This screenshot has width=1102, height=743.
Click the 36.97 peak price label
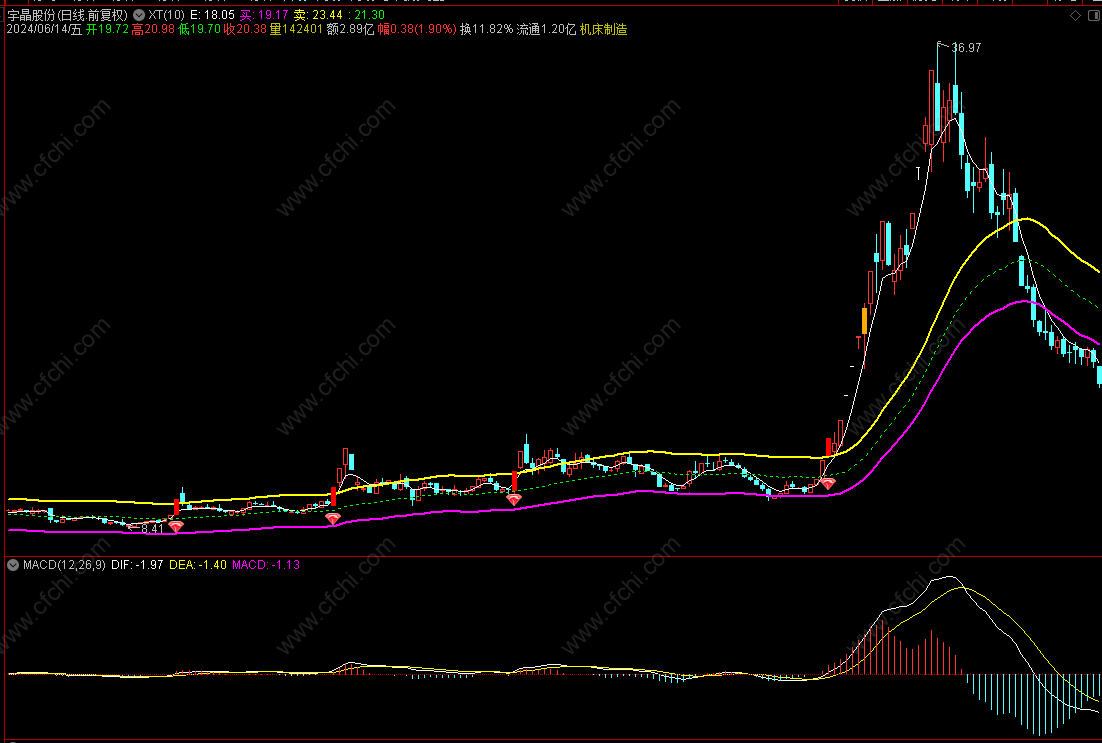coord(966,48)
